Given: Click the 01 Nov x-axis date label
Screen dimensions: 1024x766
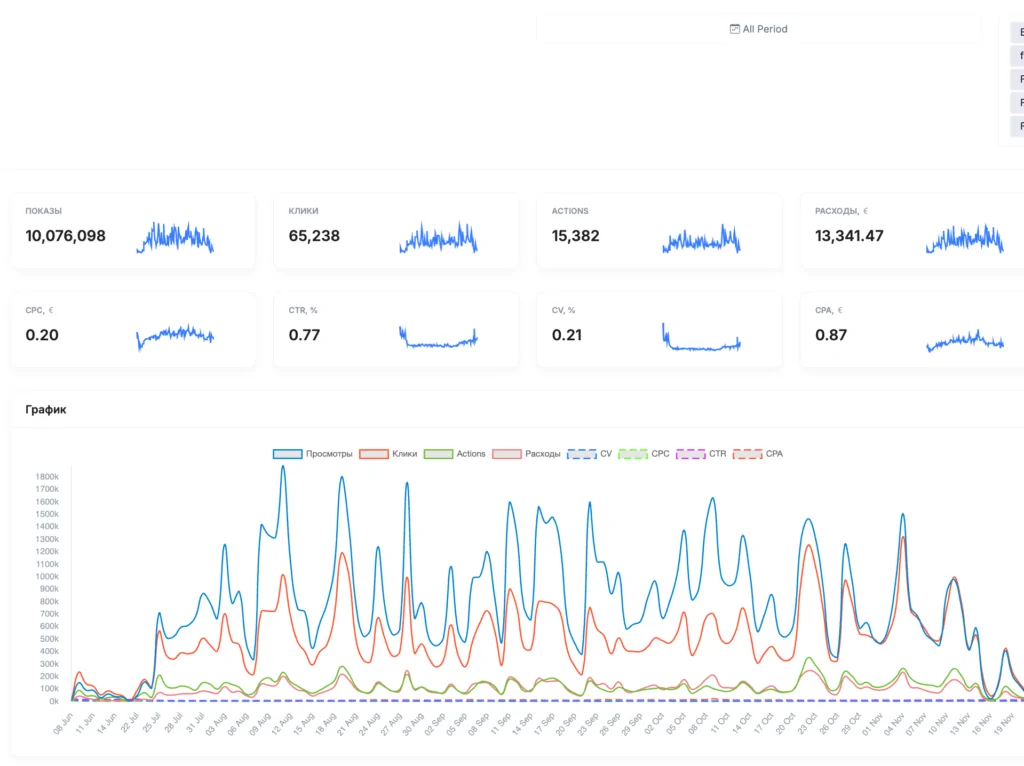Looking at the screenshot, I should coord(871,724).
